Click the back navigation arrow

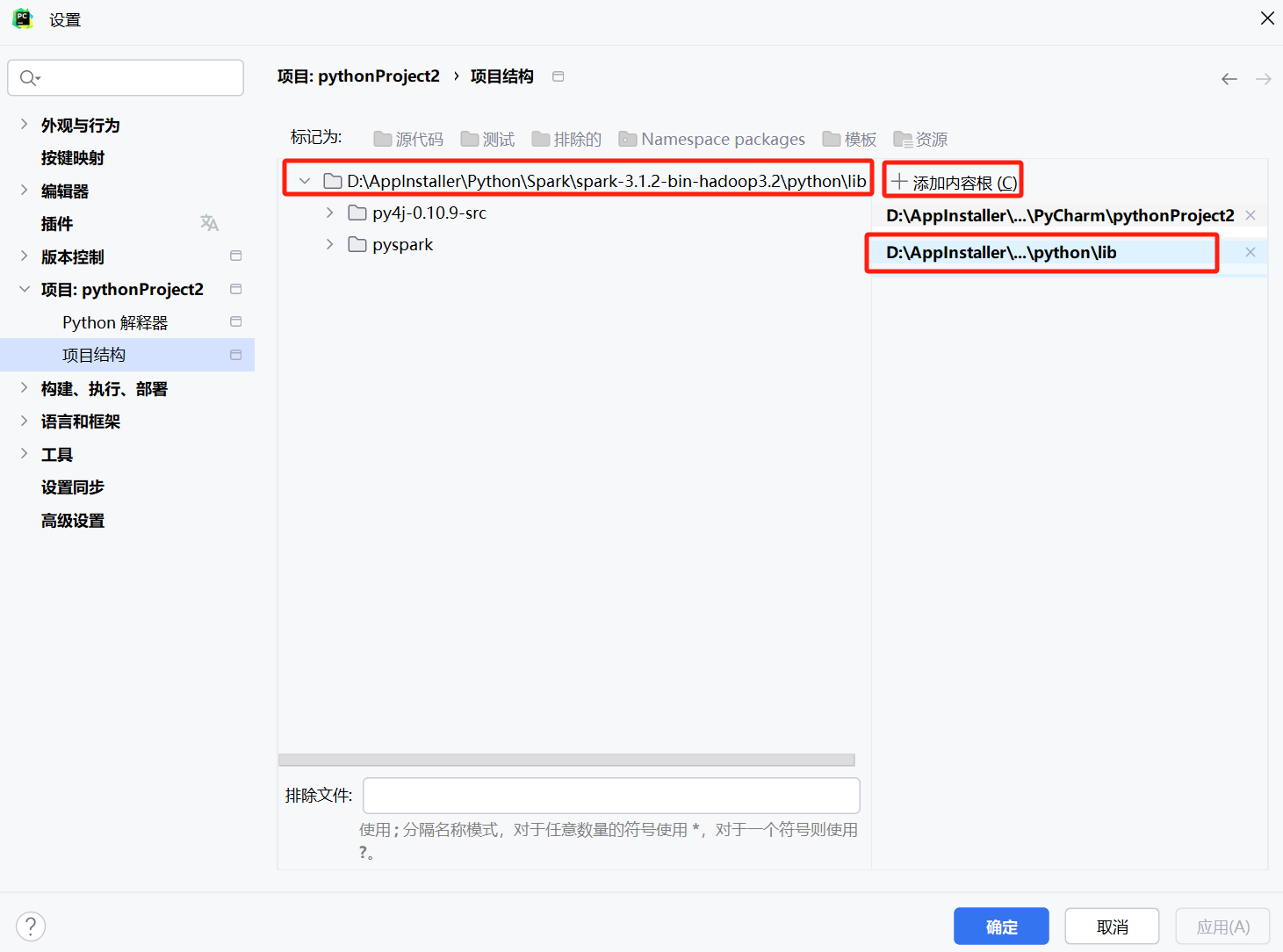(1229, 78)
